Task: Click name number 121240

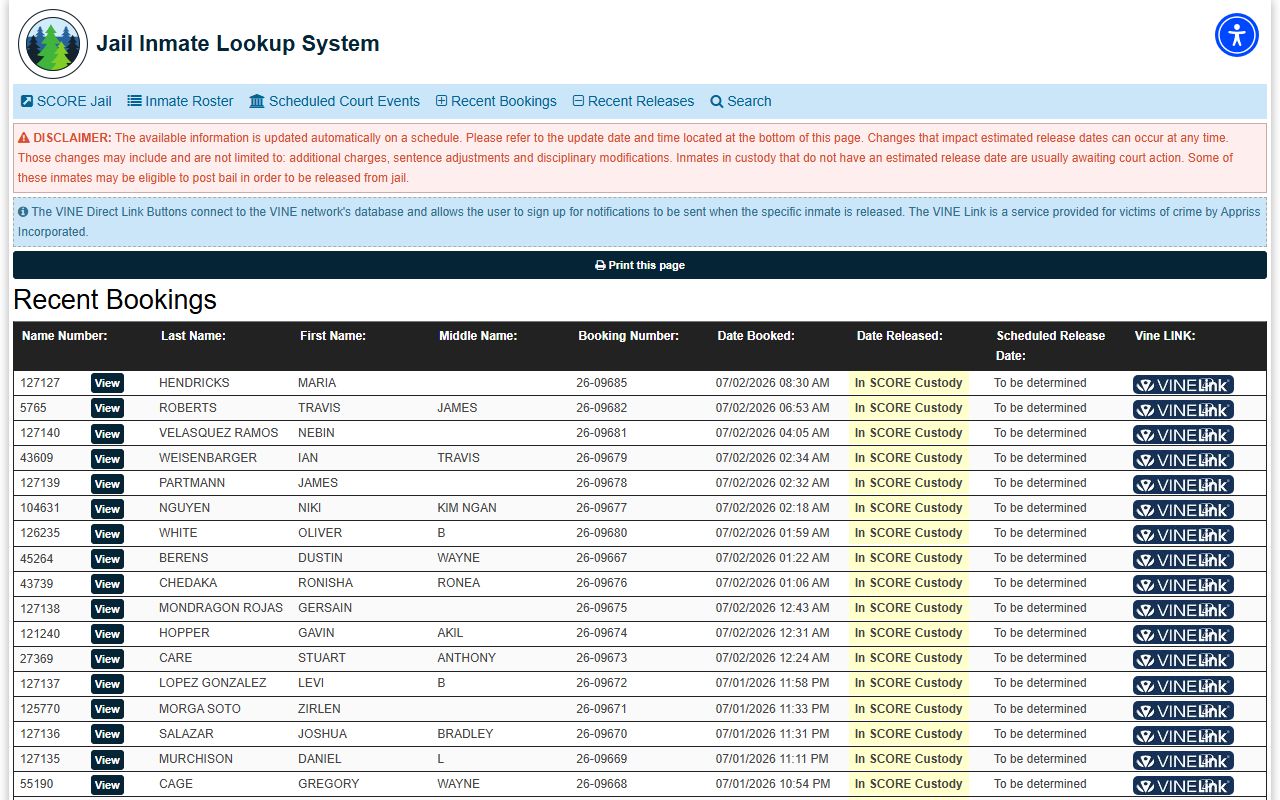Action: click(40, 633)
